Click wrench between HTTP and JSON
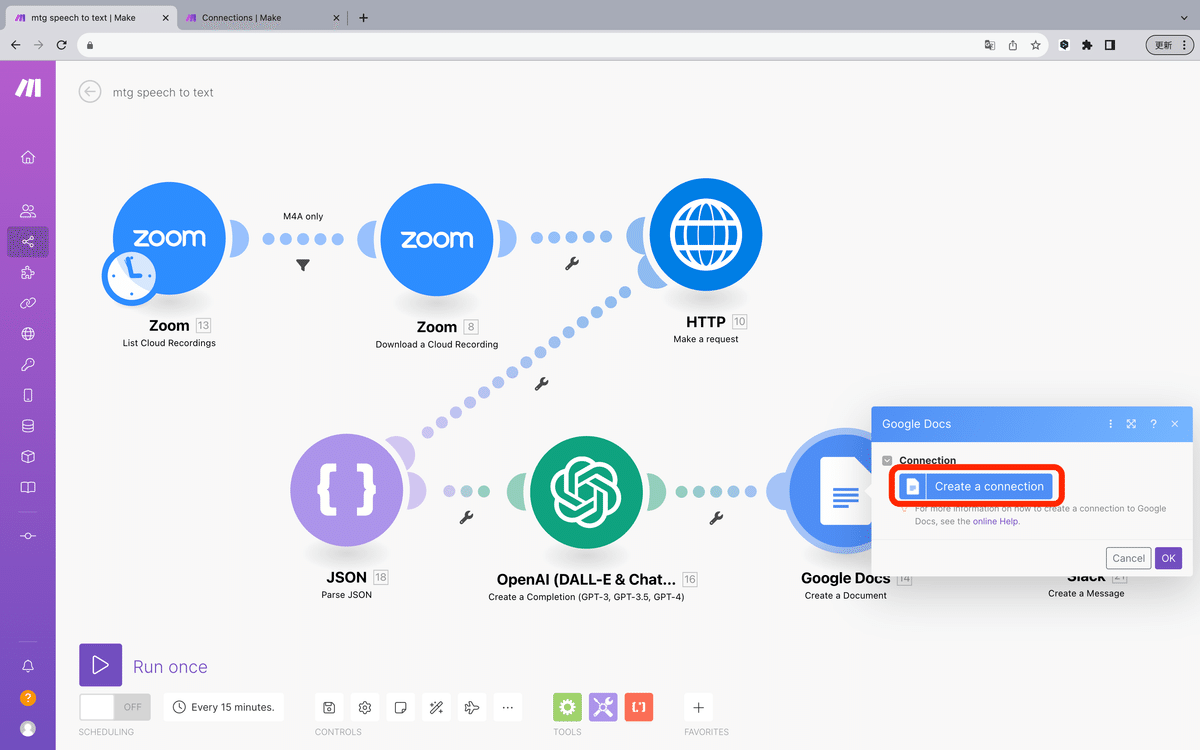 point(541,383)
